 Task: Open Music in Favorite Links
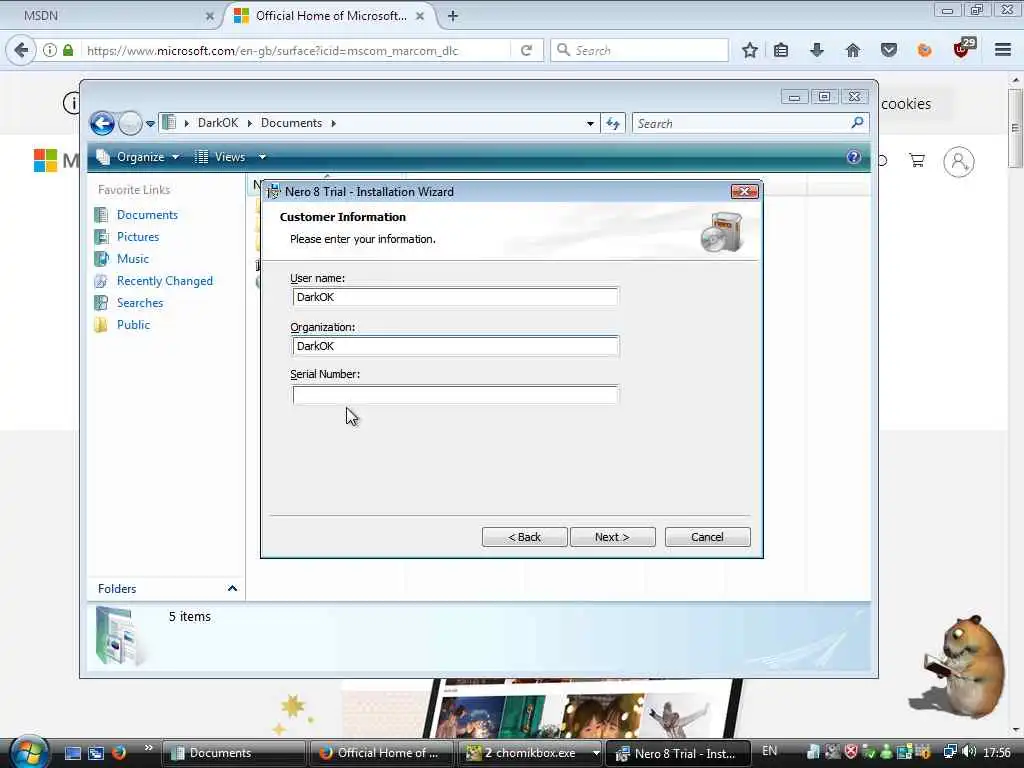click(133, 259)
